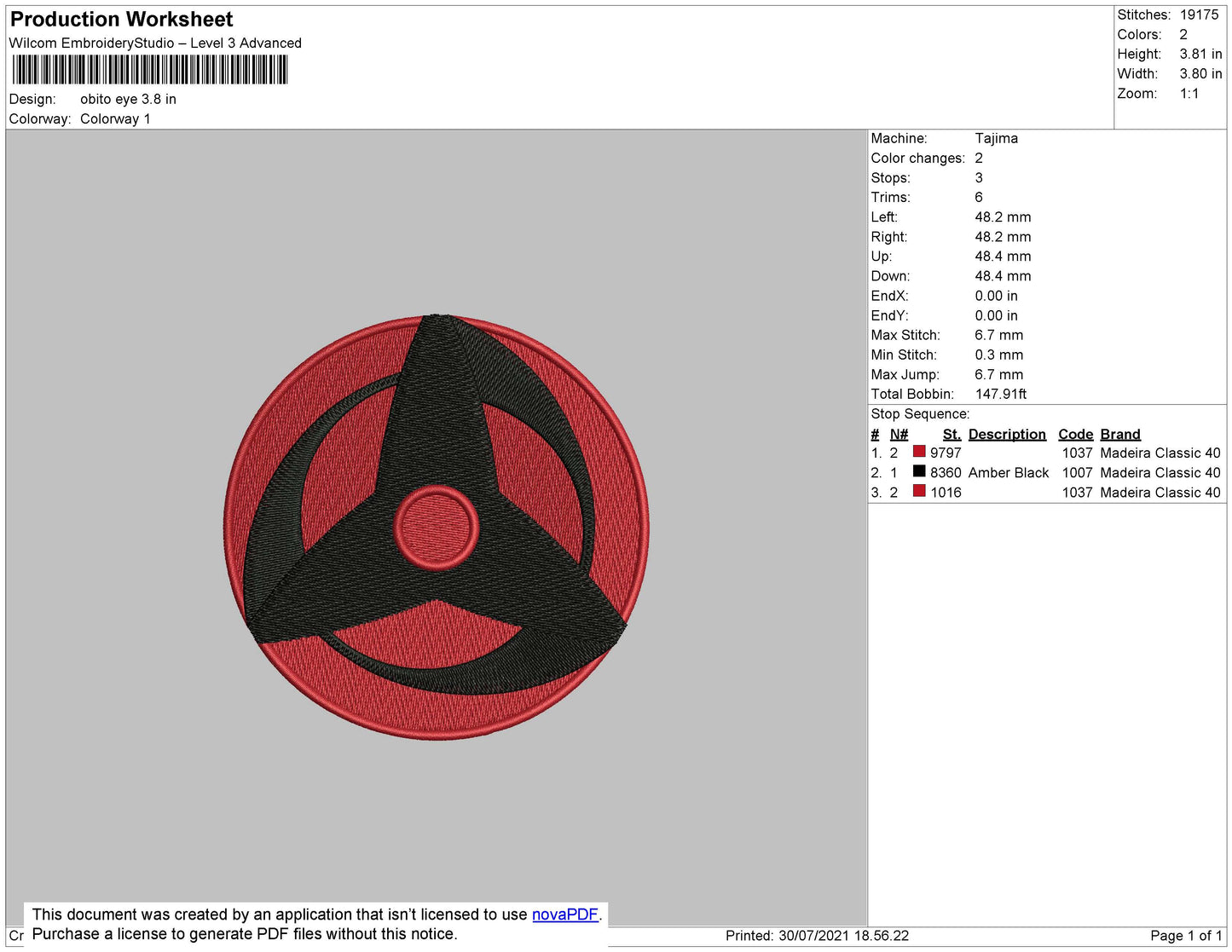Click the Code column header
1232x952 pixels.
click(1075, 435)
